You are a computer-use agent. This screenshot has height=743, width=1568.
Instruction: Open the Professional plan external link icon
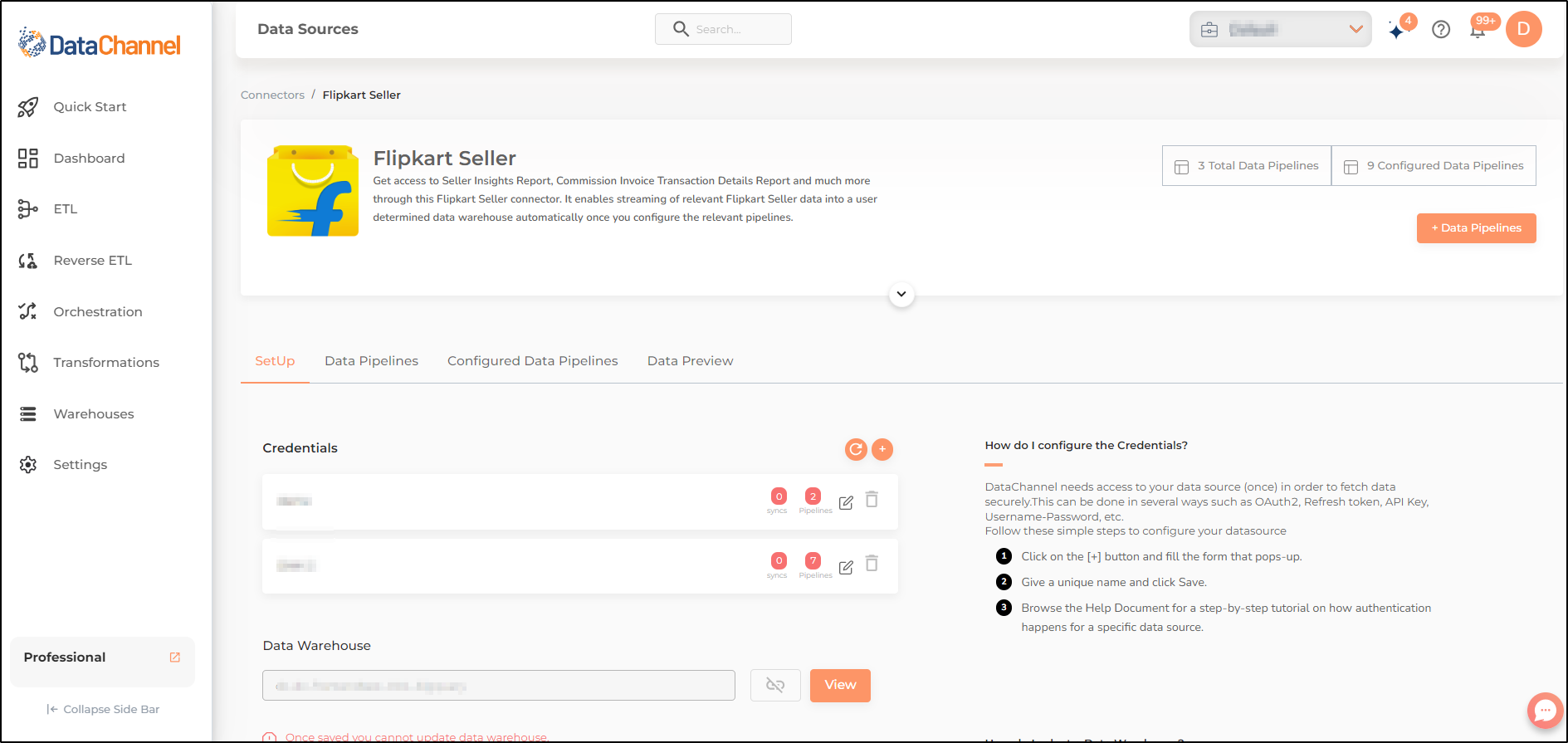click(x=175, y=657)
